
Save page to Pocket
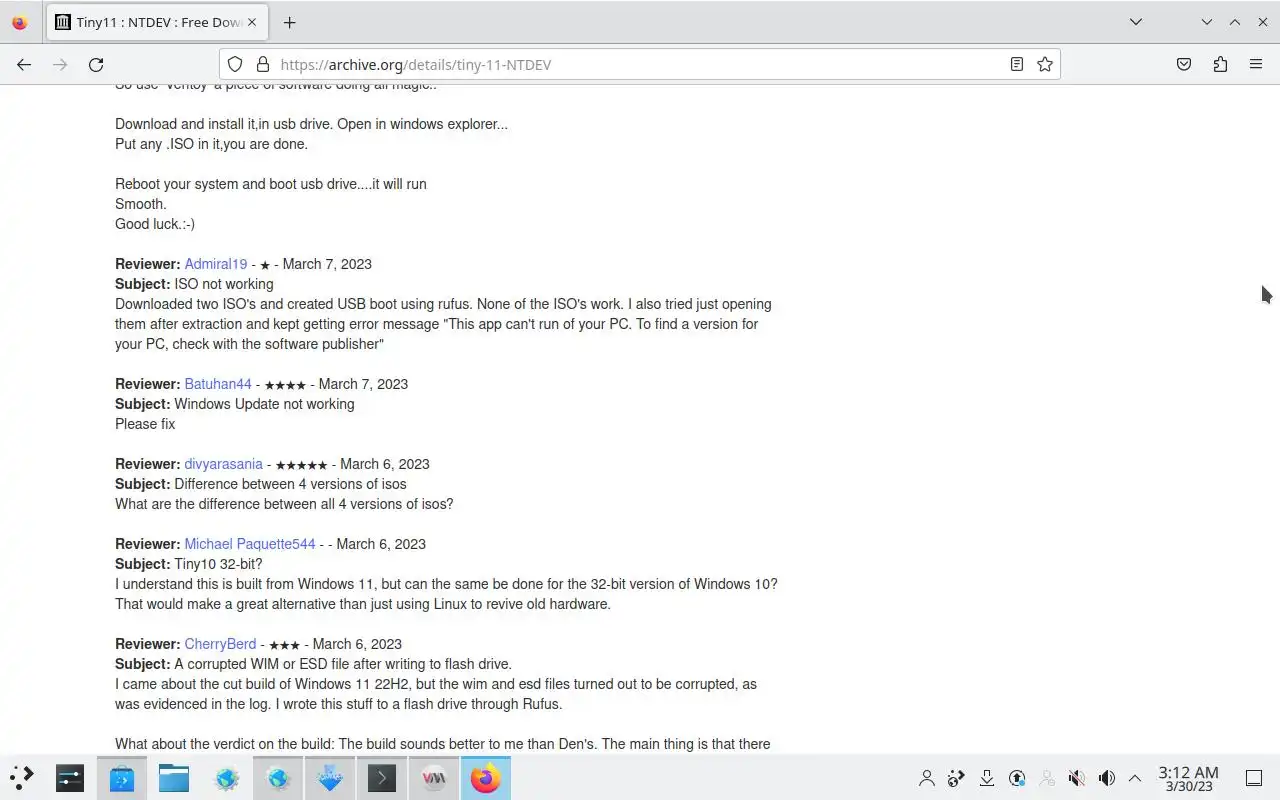coord(1184,64)
